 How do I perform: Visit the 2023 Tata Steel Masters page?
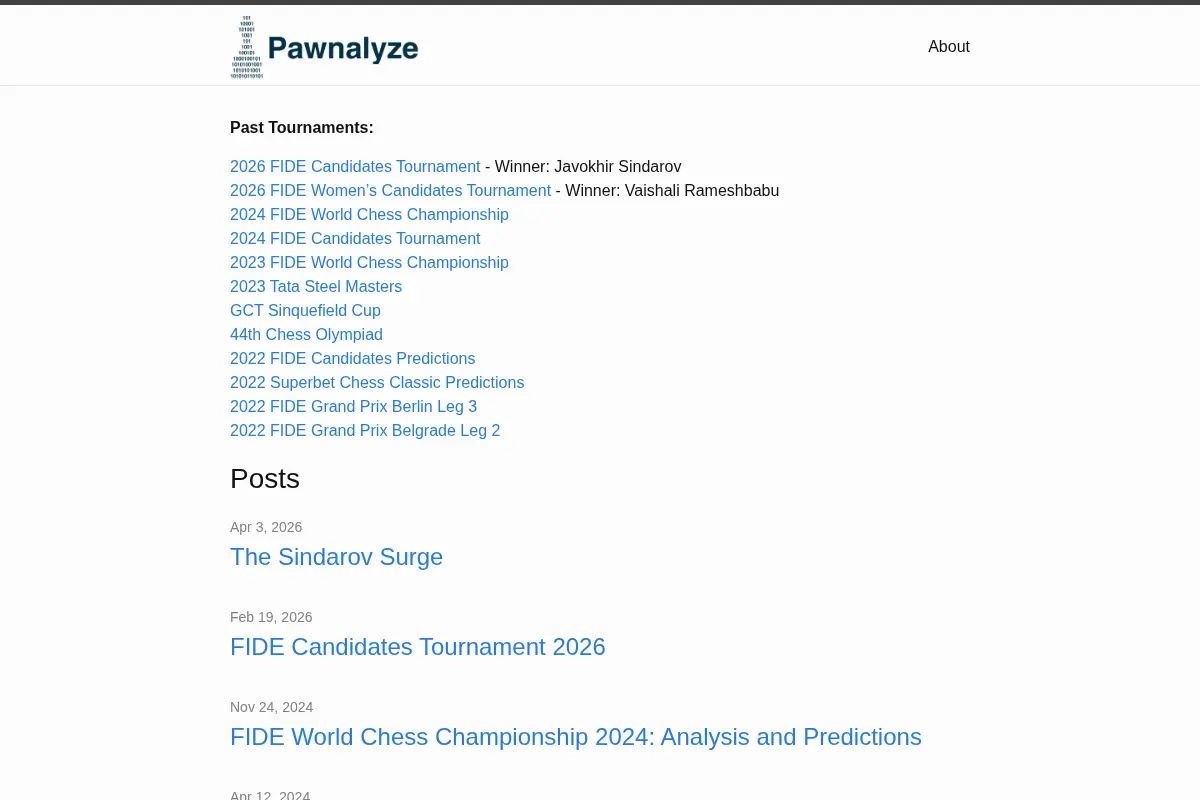(316, 287)
